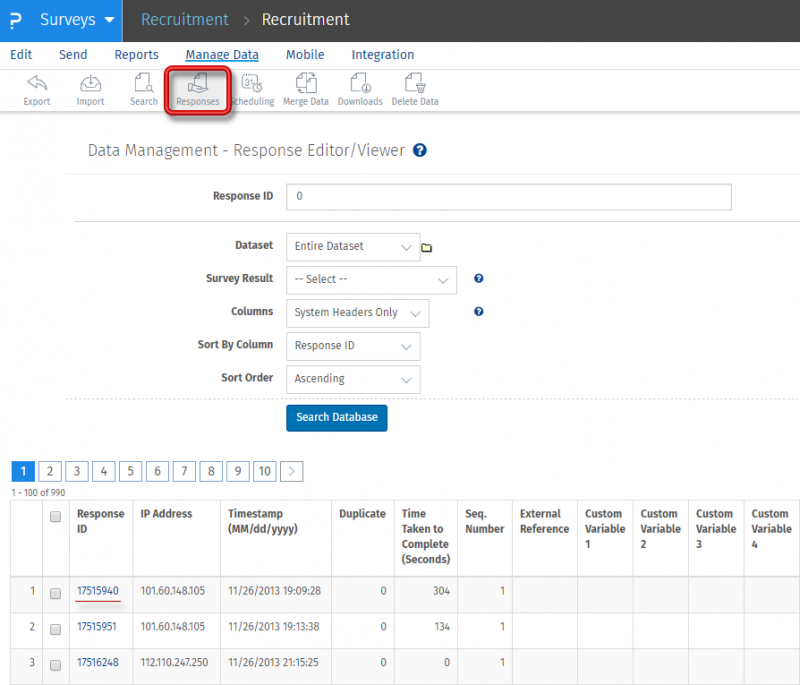Open the Merge Data tool
The width and height of the screenshot is (800, 685).
(305, 89)
